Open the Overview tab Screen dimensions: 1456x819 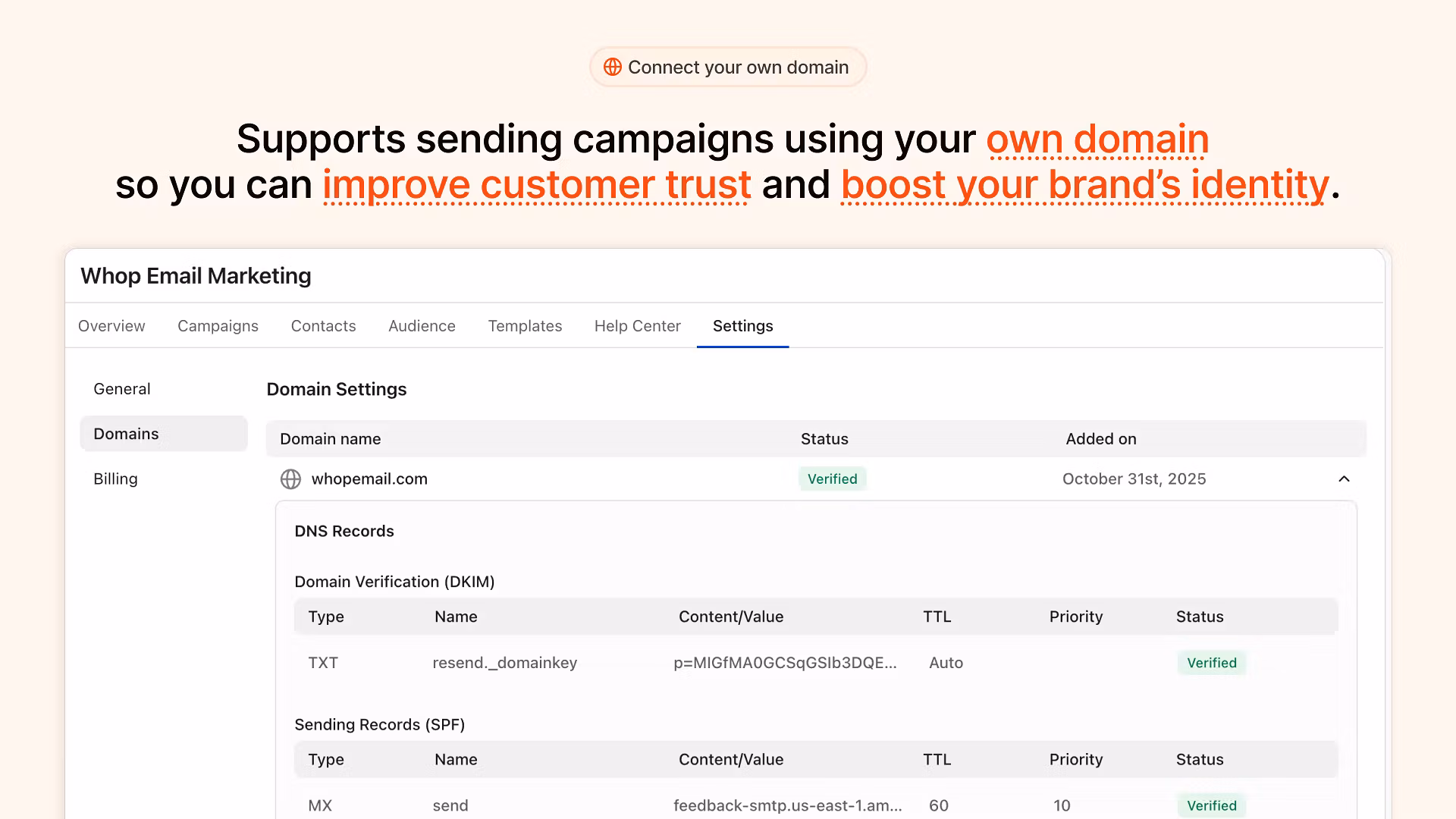click(111, 326)
